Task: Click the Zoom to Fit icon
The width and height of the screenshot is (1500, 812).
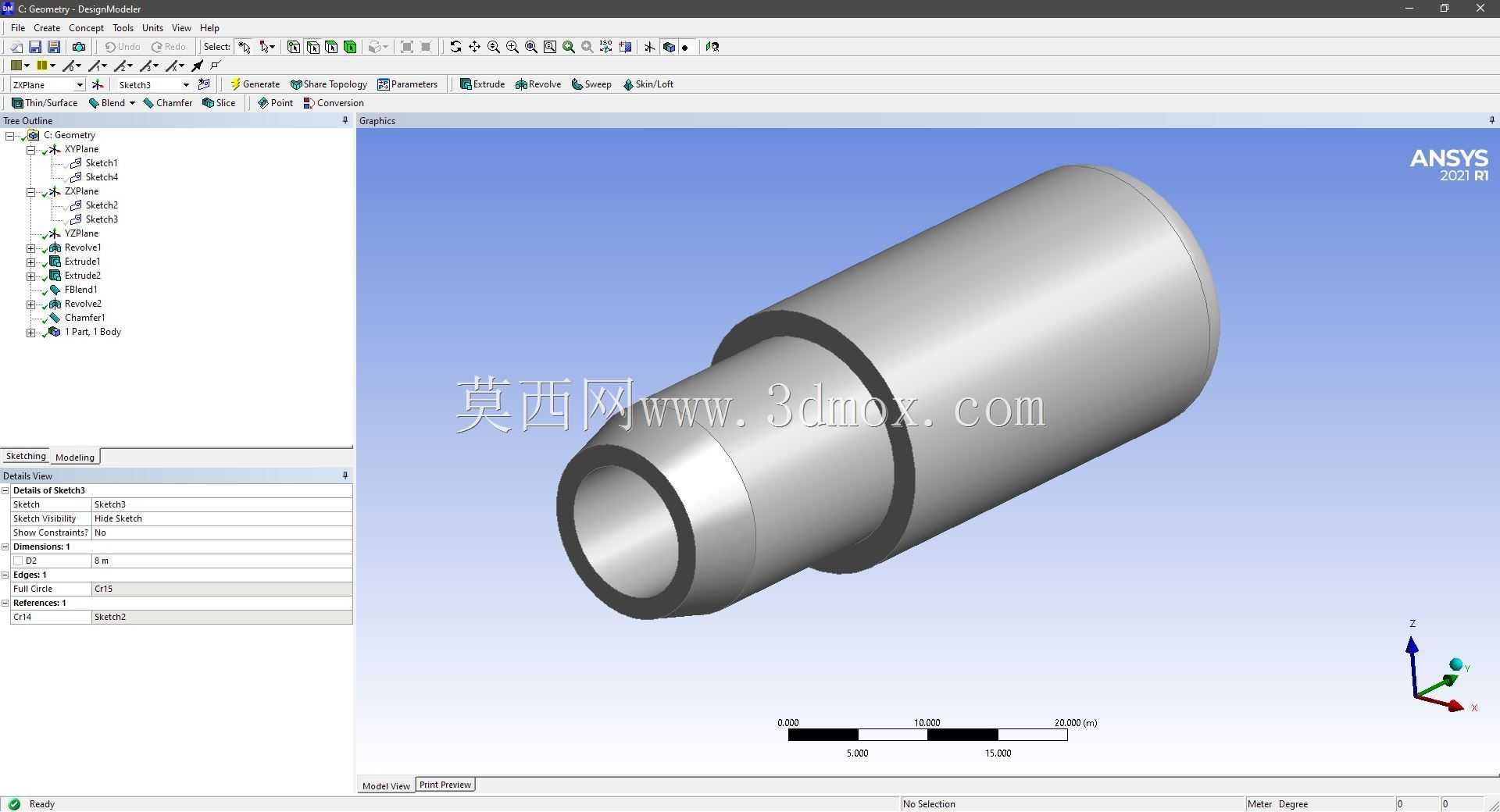Action: click(531, 47)
